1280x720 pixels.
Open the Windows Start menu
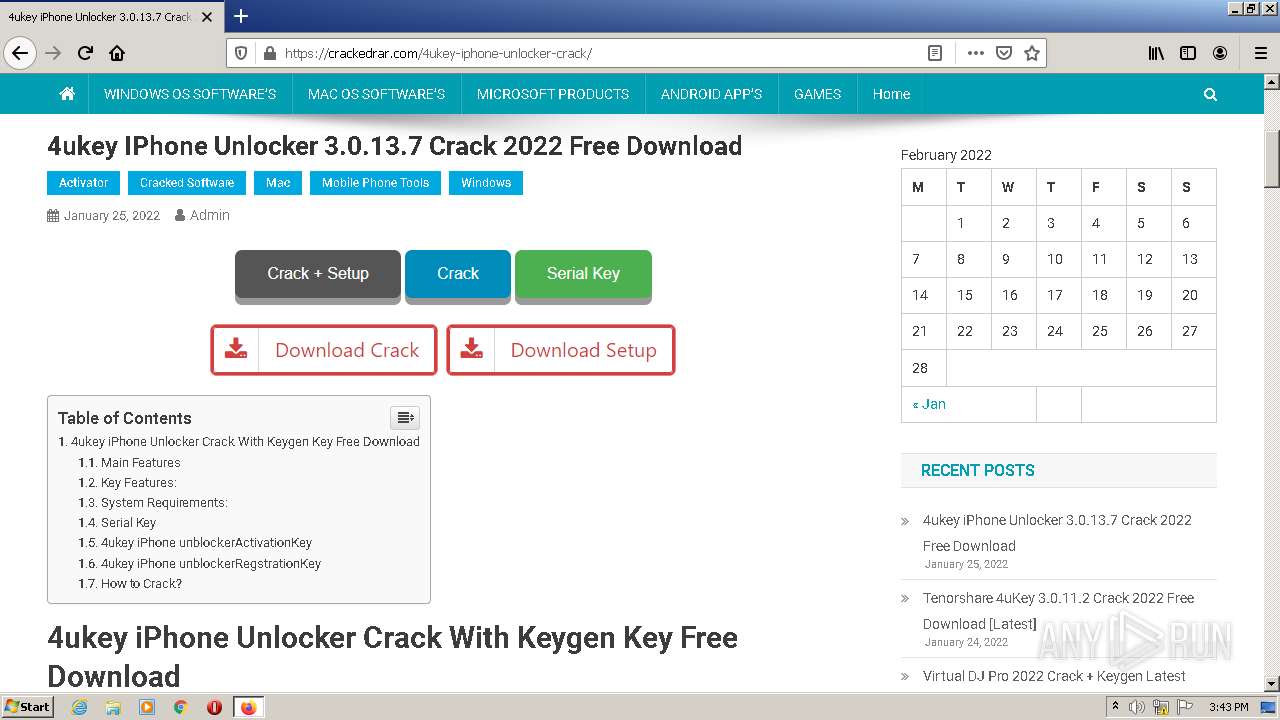[28, 707]
